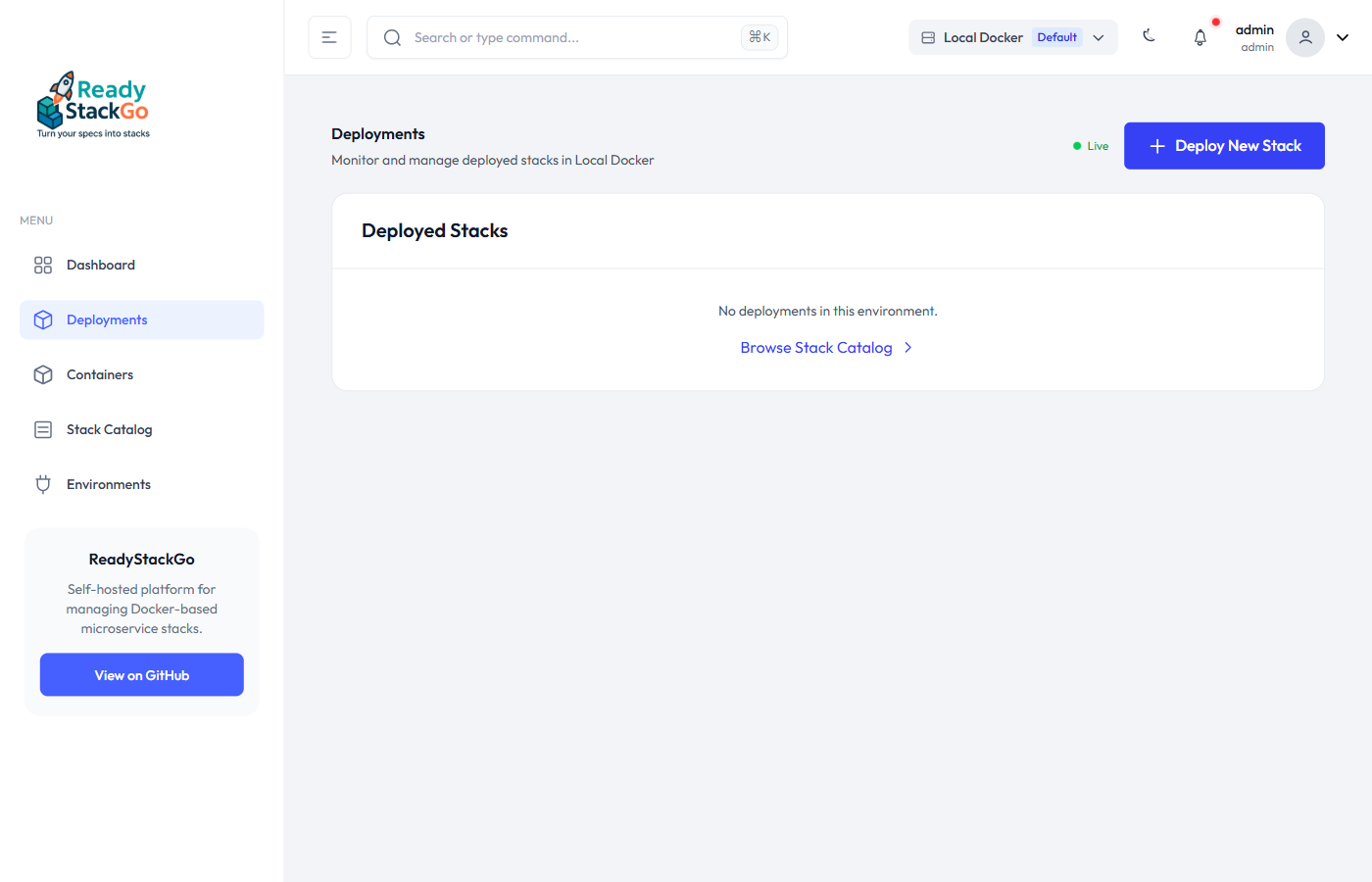The height and width of the screenshot is (882, 1372).
Task: Click the ReadyStackGo rocket logo
Action: pyautogui.click(x=93, y=105)
